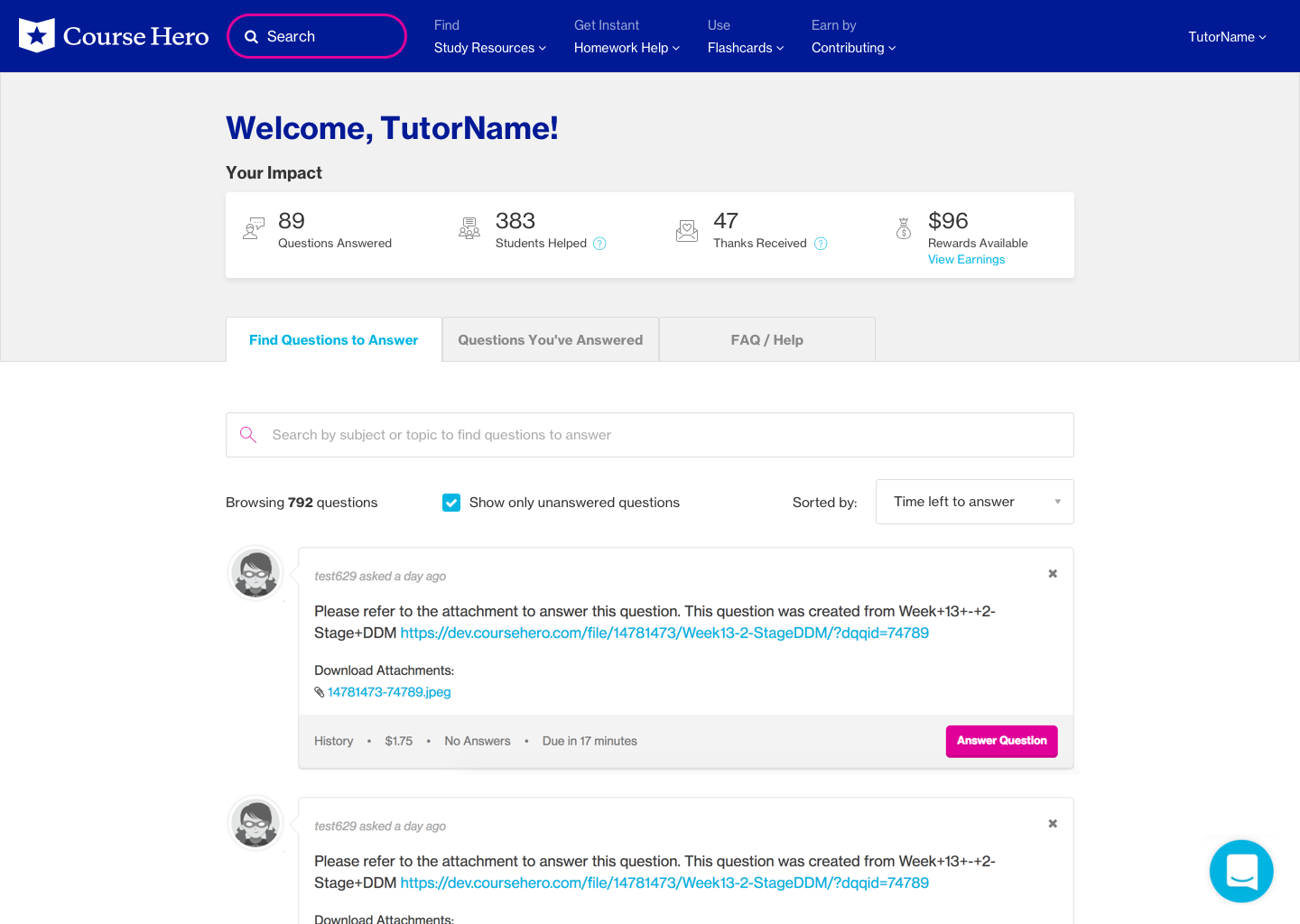This screenshot has height=924, width=1300.
Task: Click the Course Hero wordmark
Action: 136,36
